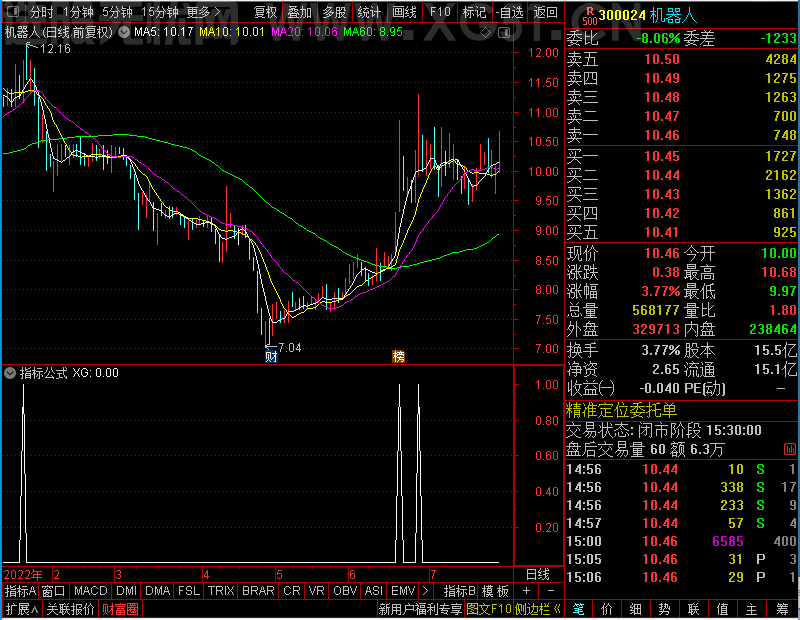Switch indicator to EMV

[403, 591]
